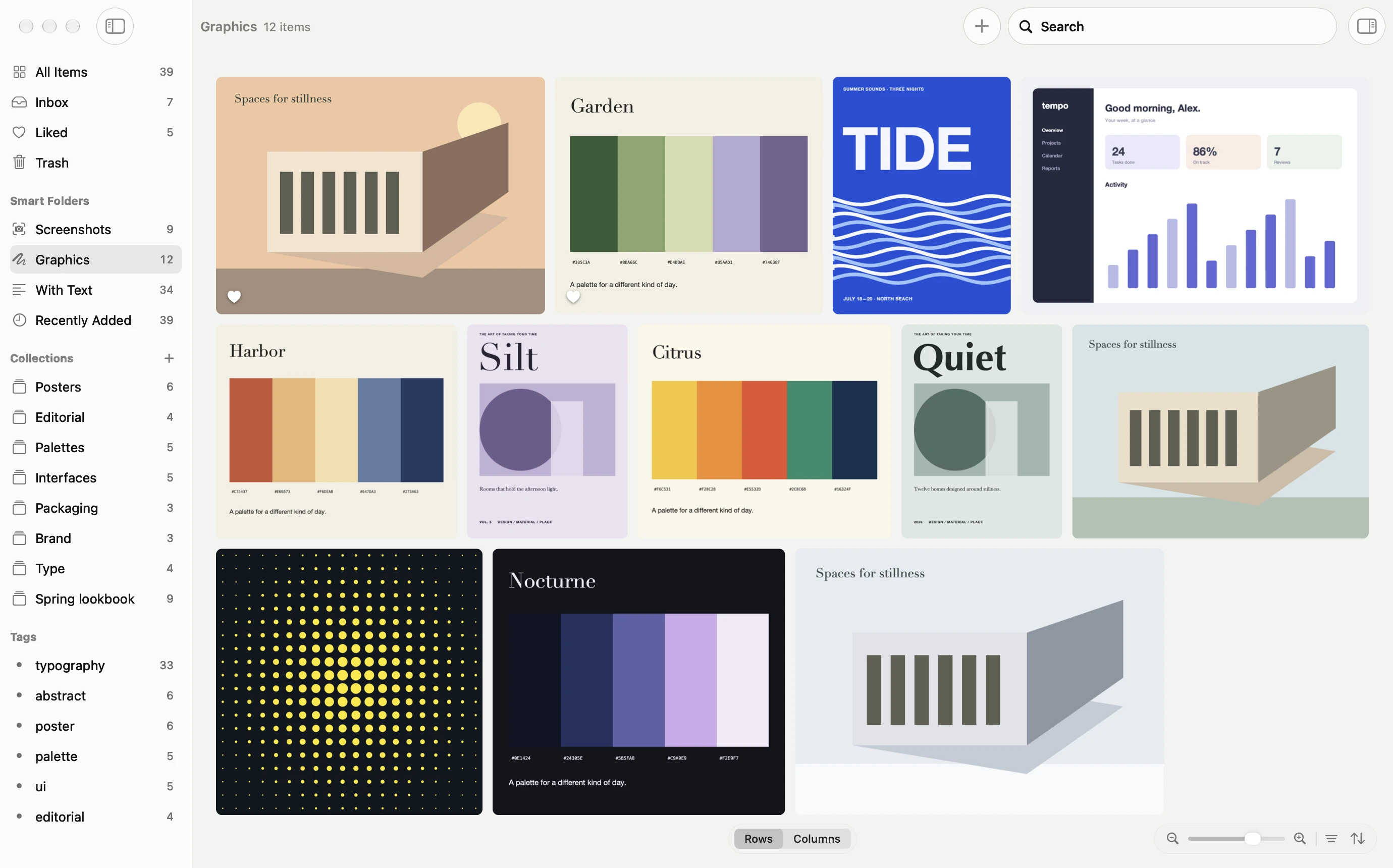Click the Graphics smart folder icon
This screenshot has height=868, width=1393.
(20, 259)
